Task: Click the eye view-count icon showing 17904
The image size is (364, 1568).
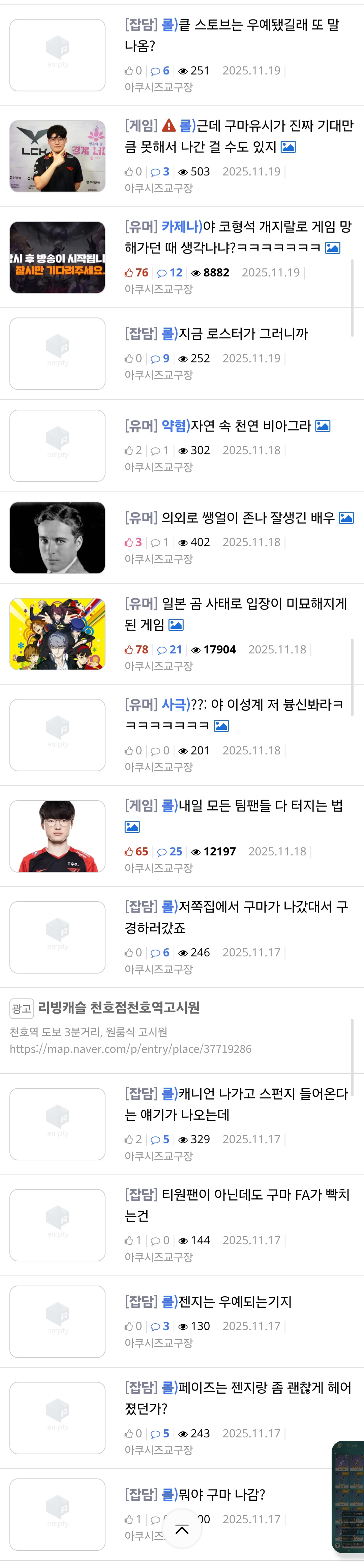Action: click(196, 650)
